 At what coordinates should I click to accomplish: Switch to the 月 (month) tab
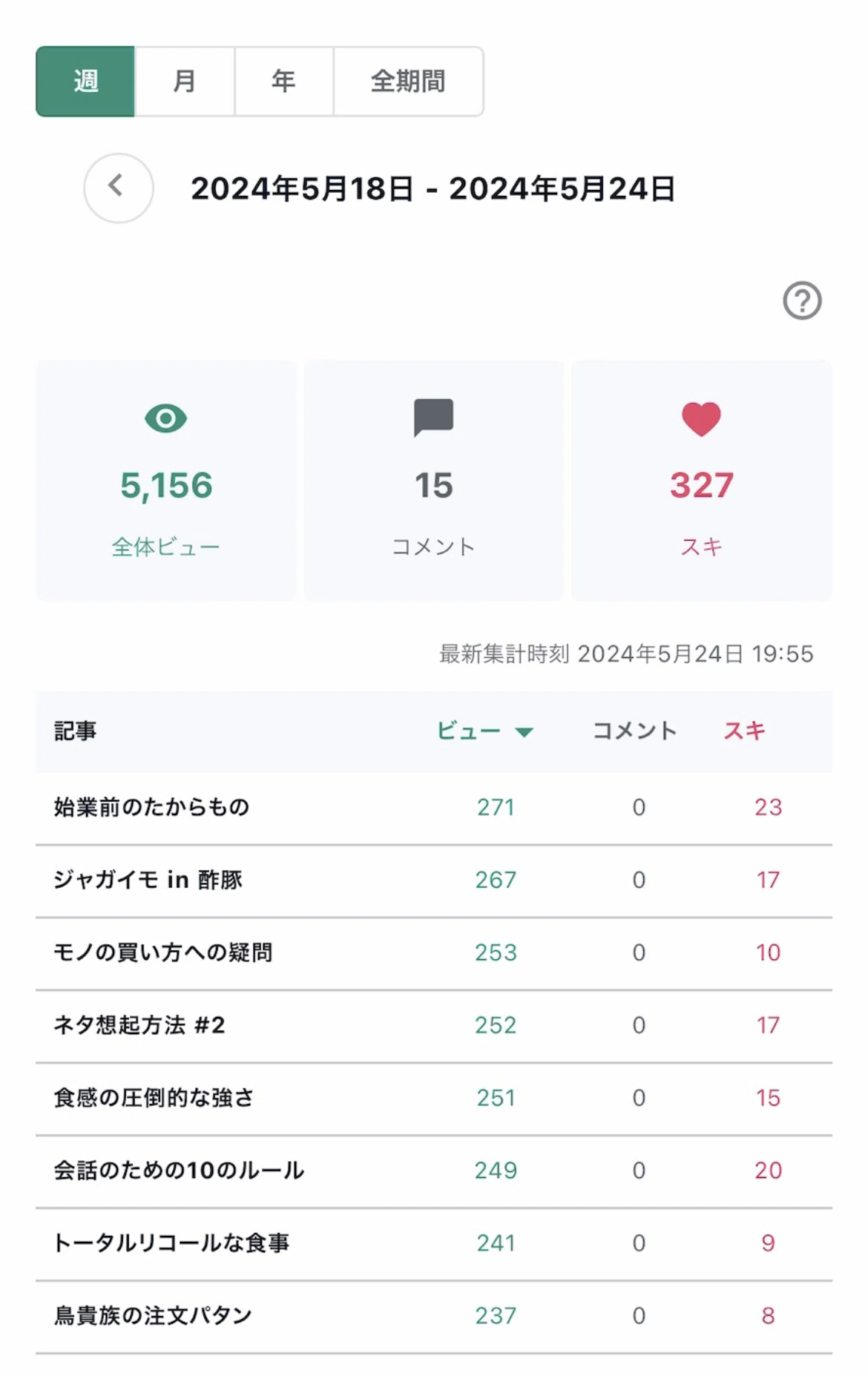(x=185, y=81)
